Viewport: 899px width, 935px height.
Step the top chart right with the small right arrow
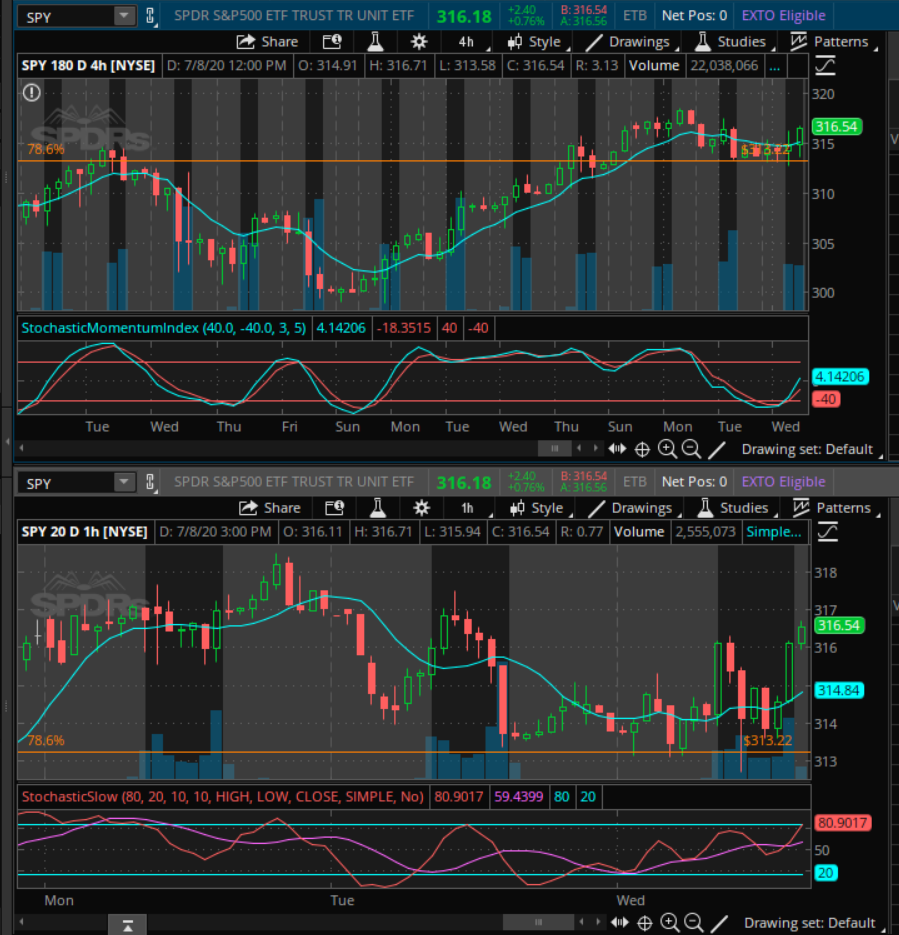[595, 448]
